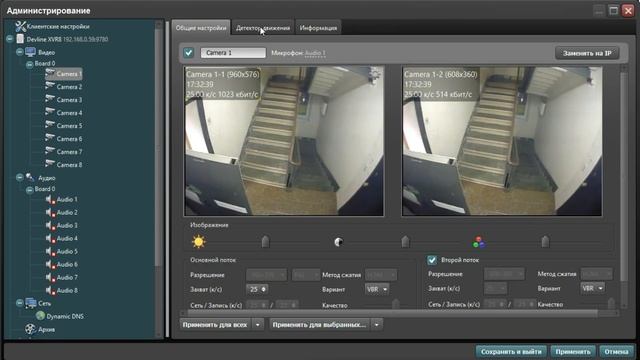
Task: Click the Видео monitor icon
Action: 31,52
